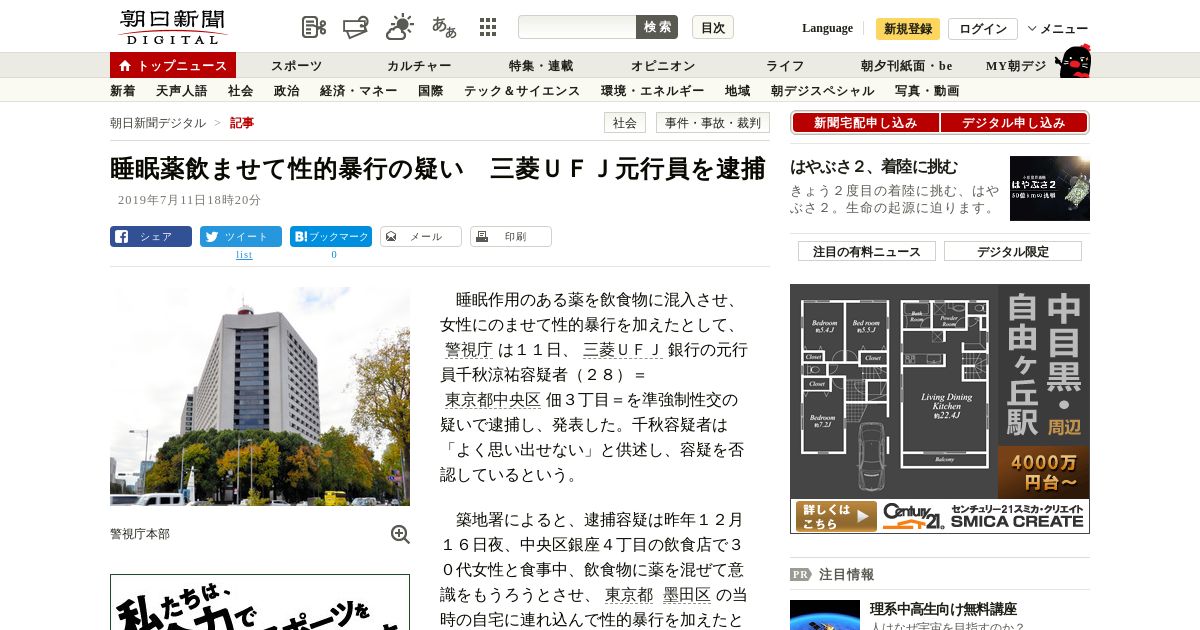The height and width of the screenshot is (630, 1200).
Task: Send article by メール button
Action: 421,237
